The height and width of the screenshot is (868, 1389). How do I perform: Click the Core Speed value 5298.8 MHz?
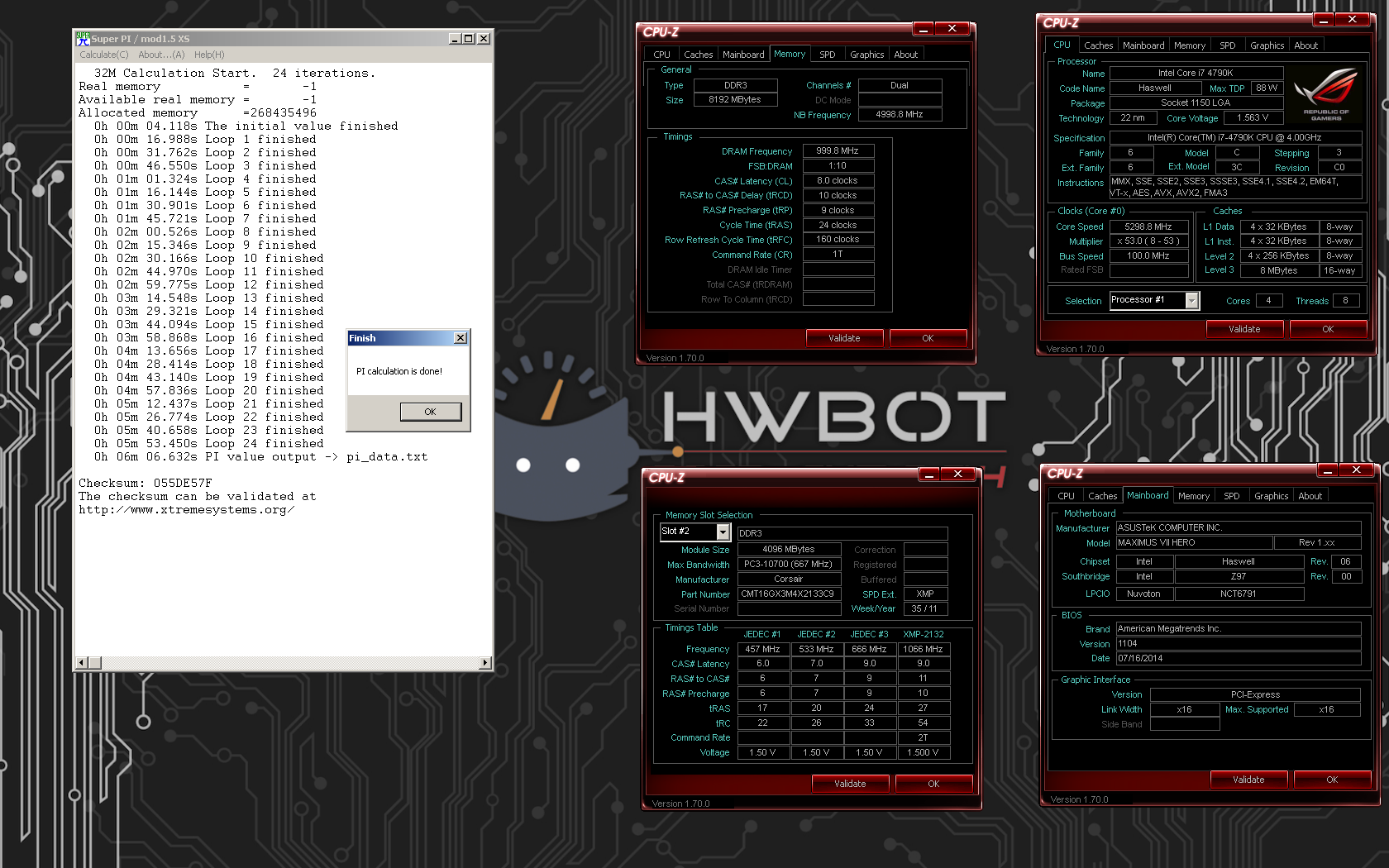point(1148,227)
